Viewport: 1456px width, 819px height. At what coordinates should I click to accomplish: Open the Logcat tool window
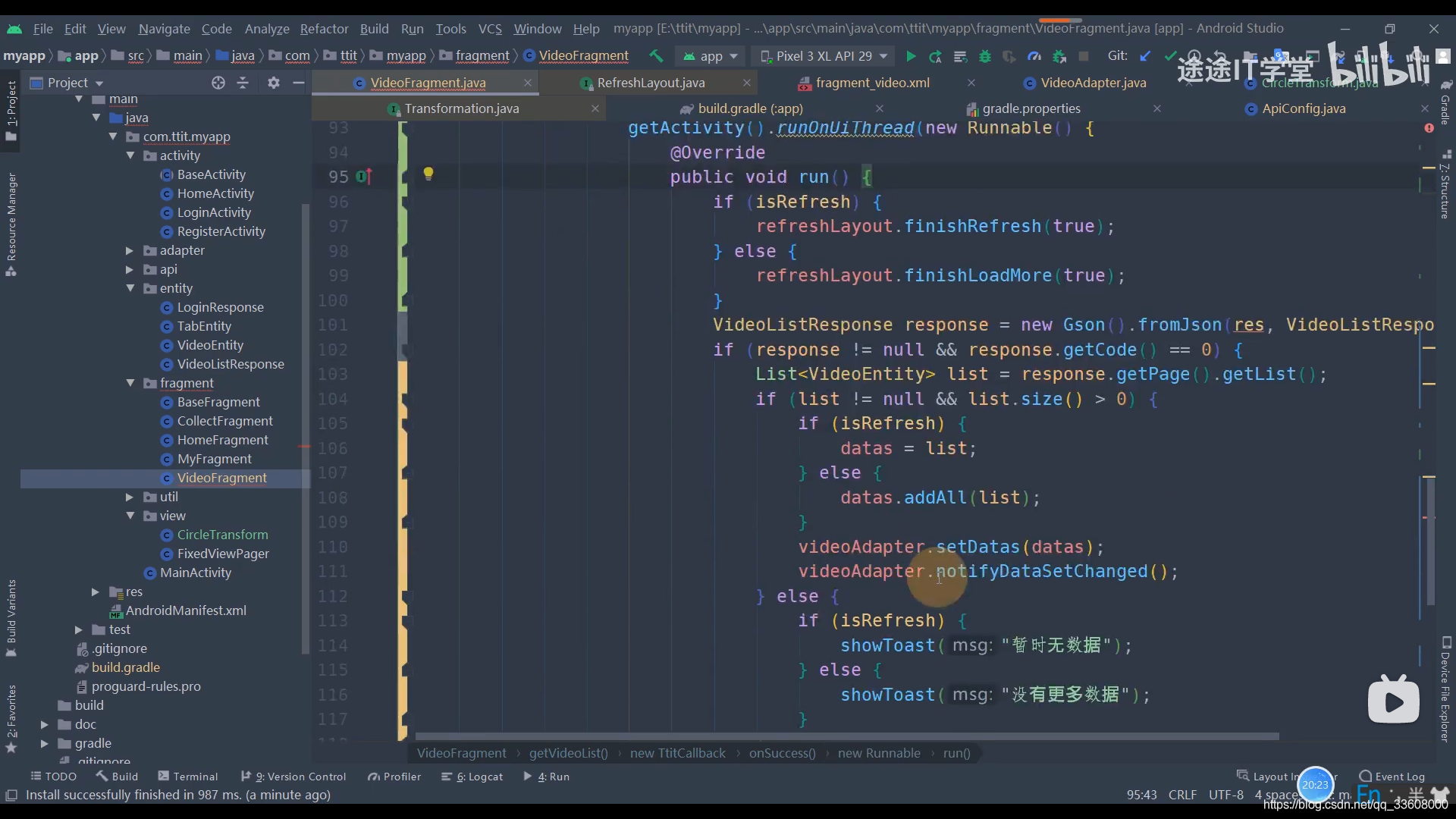point(472,777)
